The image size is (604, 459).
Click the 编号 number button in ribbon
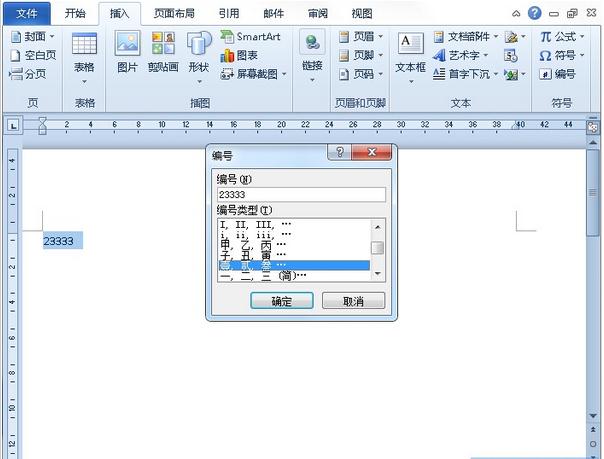pos(557,74)
